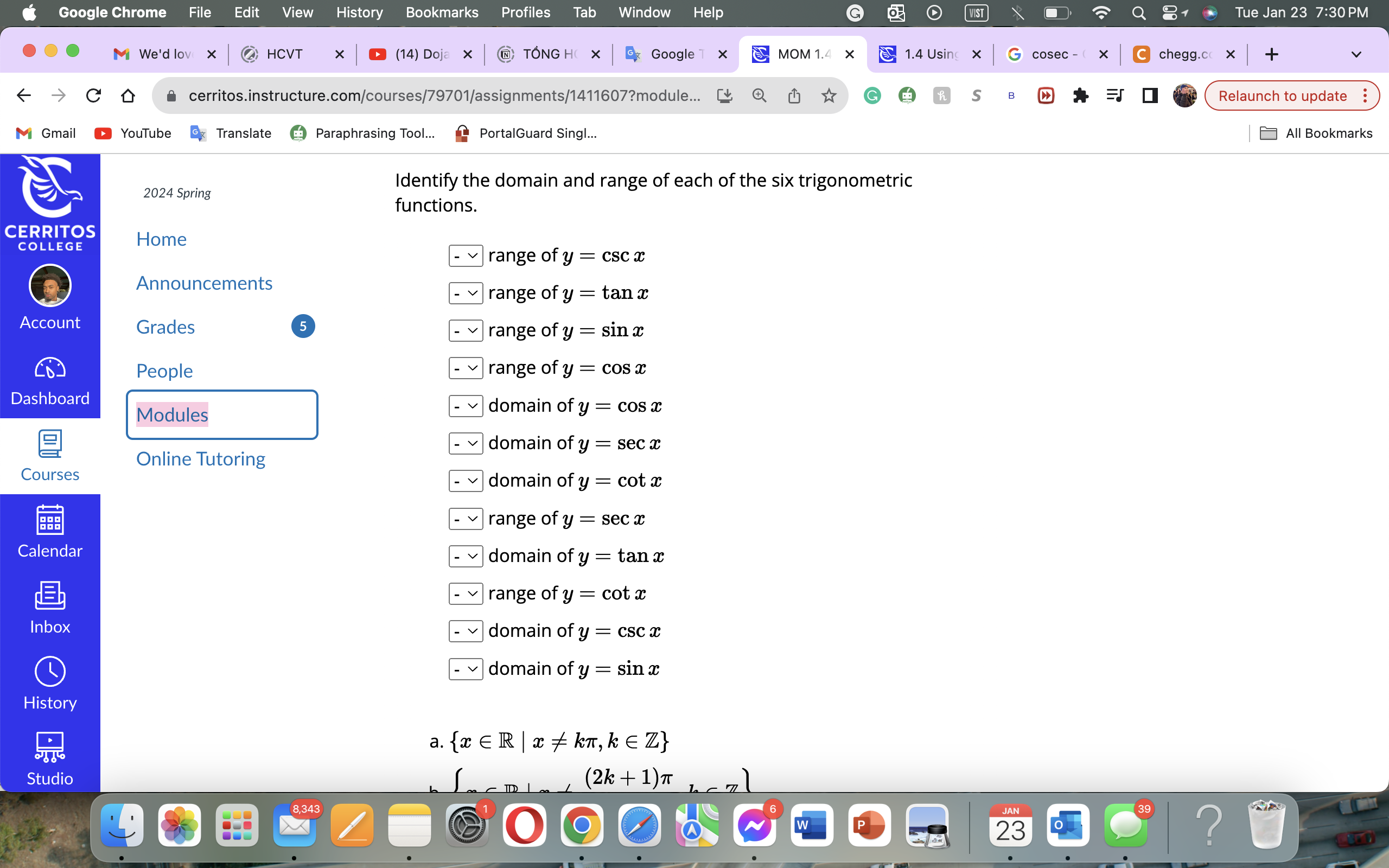Click the Online Tutoring link
The image size is (1389, 868).
201,458
